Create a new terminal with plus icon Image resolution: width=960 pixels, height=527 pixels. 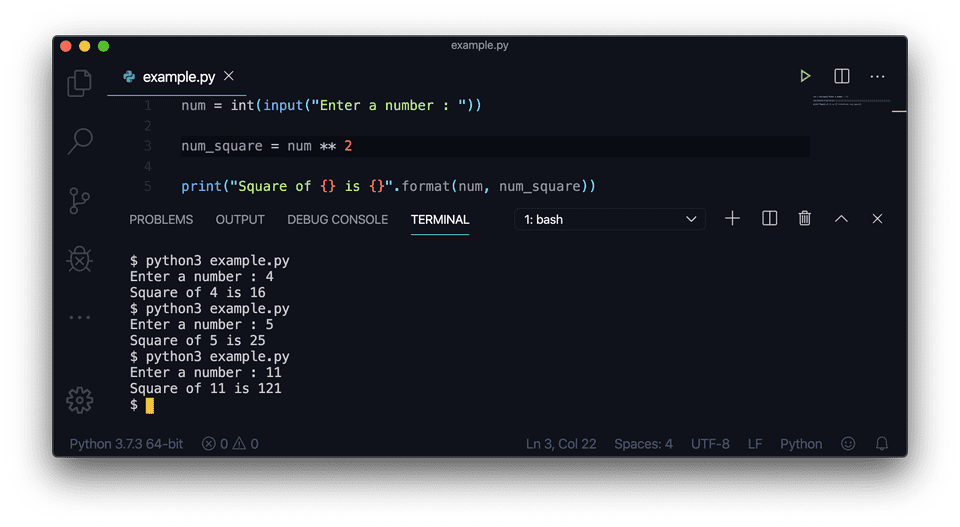(x=732, y=219)
